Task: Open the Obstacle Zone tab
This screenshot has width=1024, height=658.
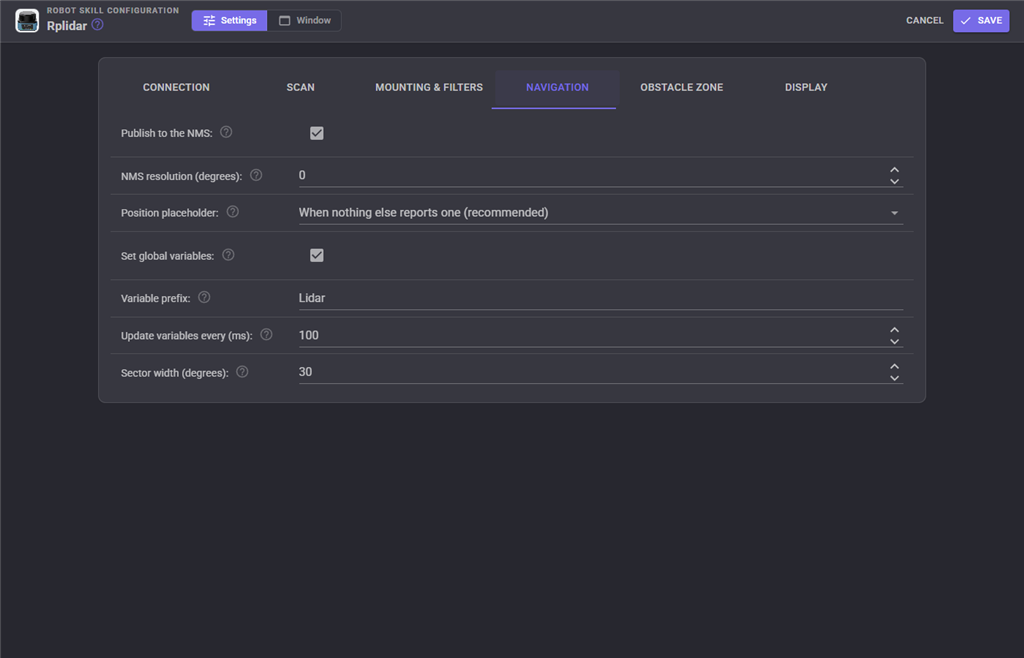Action: (682, 87)
